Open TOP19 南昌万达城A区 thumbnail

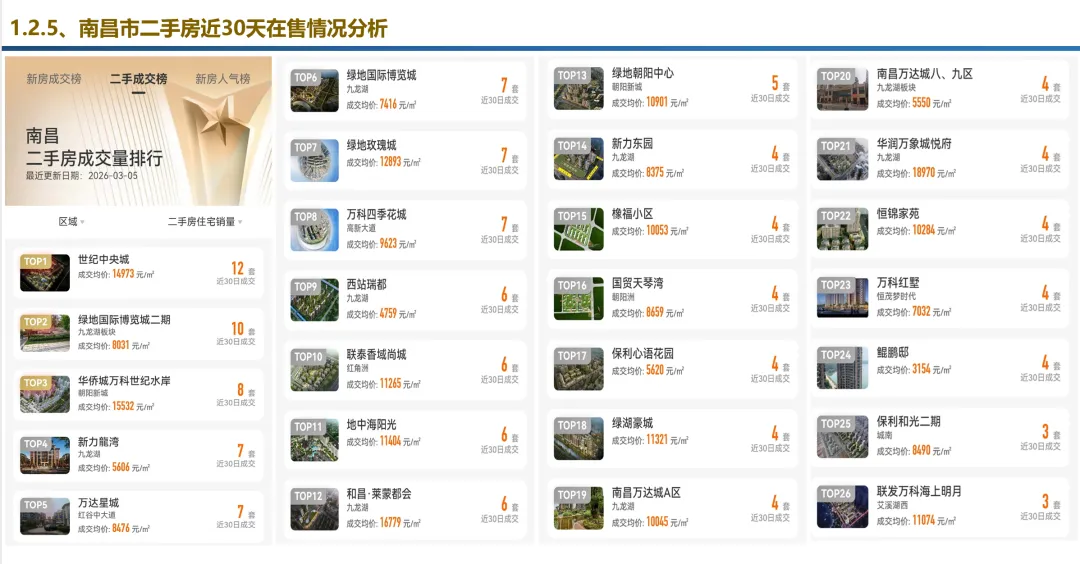tap(579, 508)
